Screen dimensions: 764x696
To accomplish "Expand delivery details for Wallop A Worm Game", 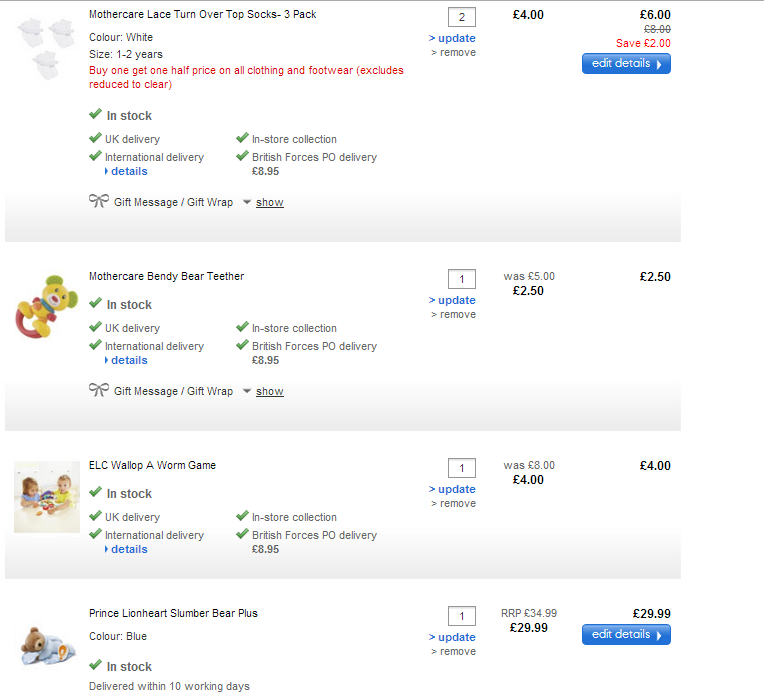I will pyautogui.click(x=128, y=549).
